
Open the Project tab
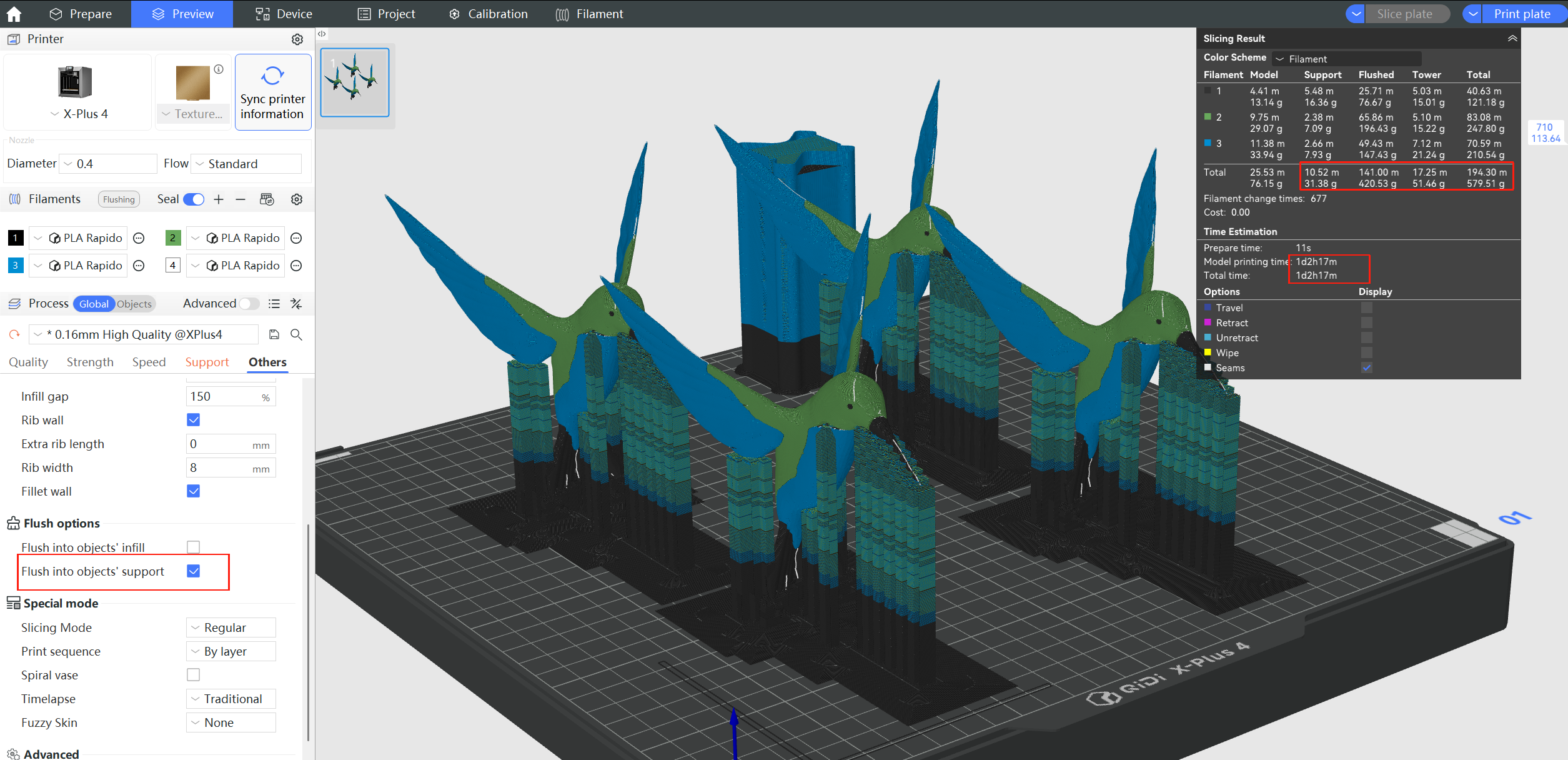(386, 14)
